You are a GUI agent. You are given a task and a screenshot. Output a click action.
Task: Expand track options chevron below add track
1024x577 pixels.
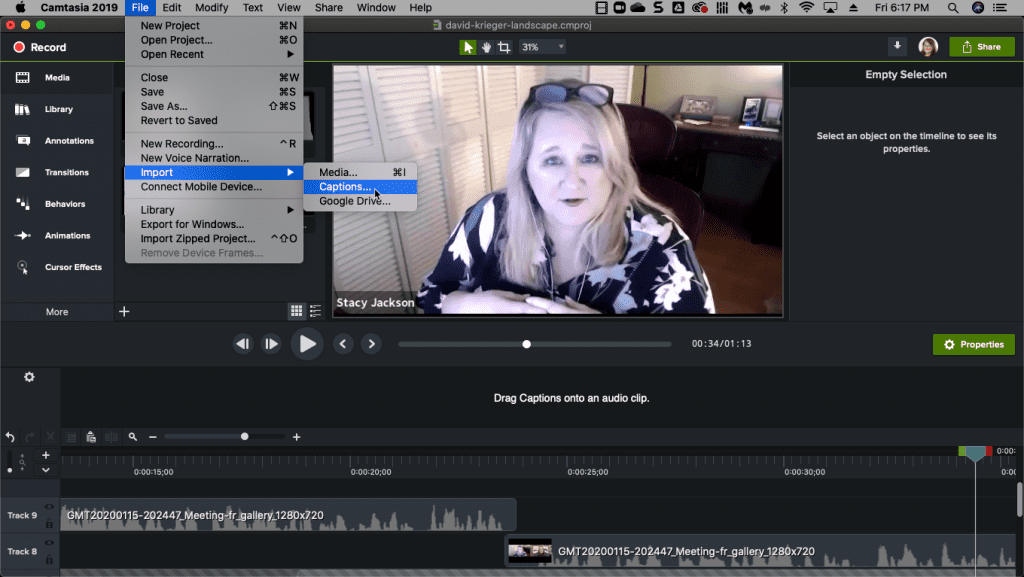coord(46,470)
